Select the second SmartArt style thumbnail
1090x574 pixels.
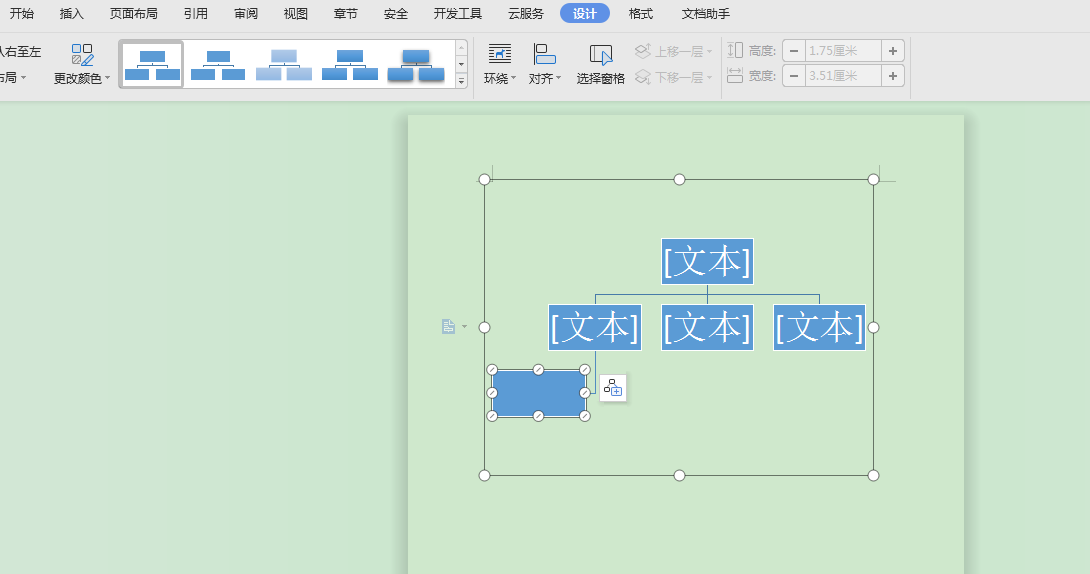coord(218,65)
